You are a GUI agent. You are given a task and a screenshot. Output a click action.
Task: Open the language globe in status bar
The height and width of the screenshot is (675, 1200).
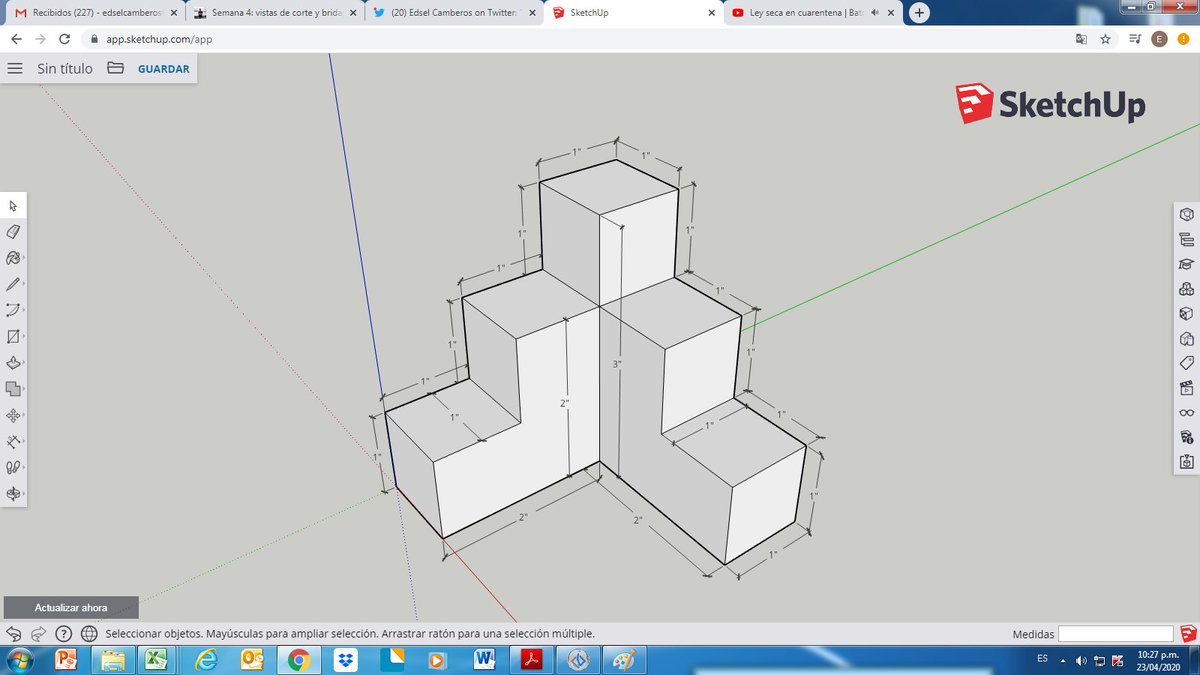click(x=88, y=633)
